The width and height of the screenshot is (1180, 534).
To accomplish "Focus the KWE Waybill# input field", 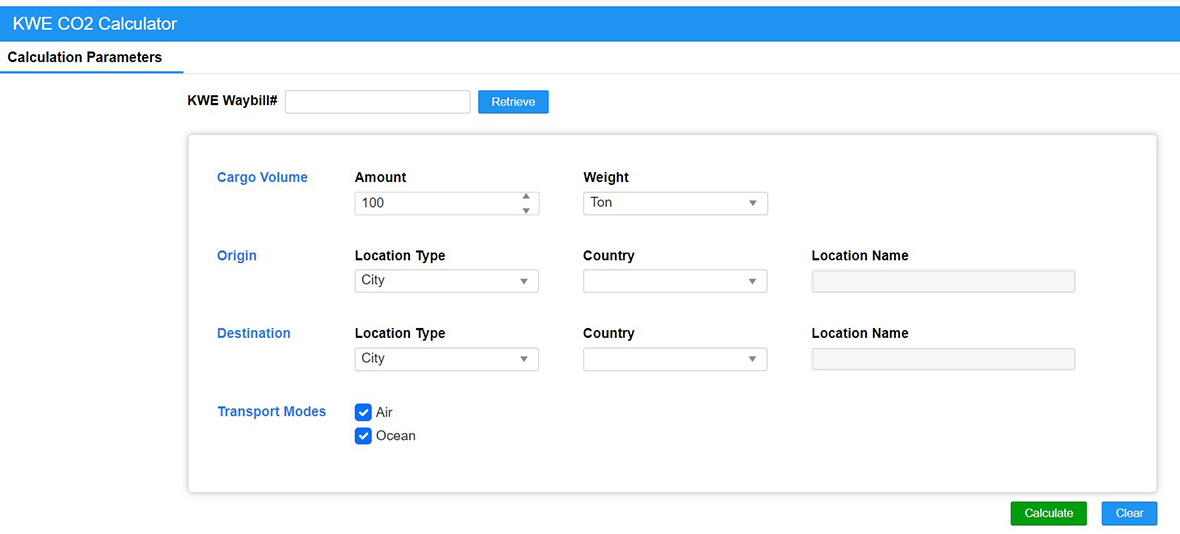I will (378, 102).
